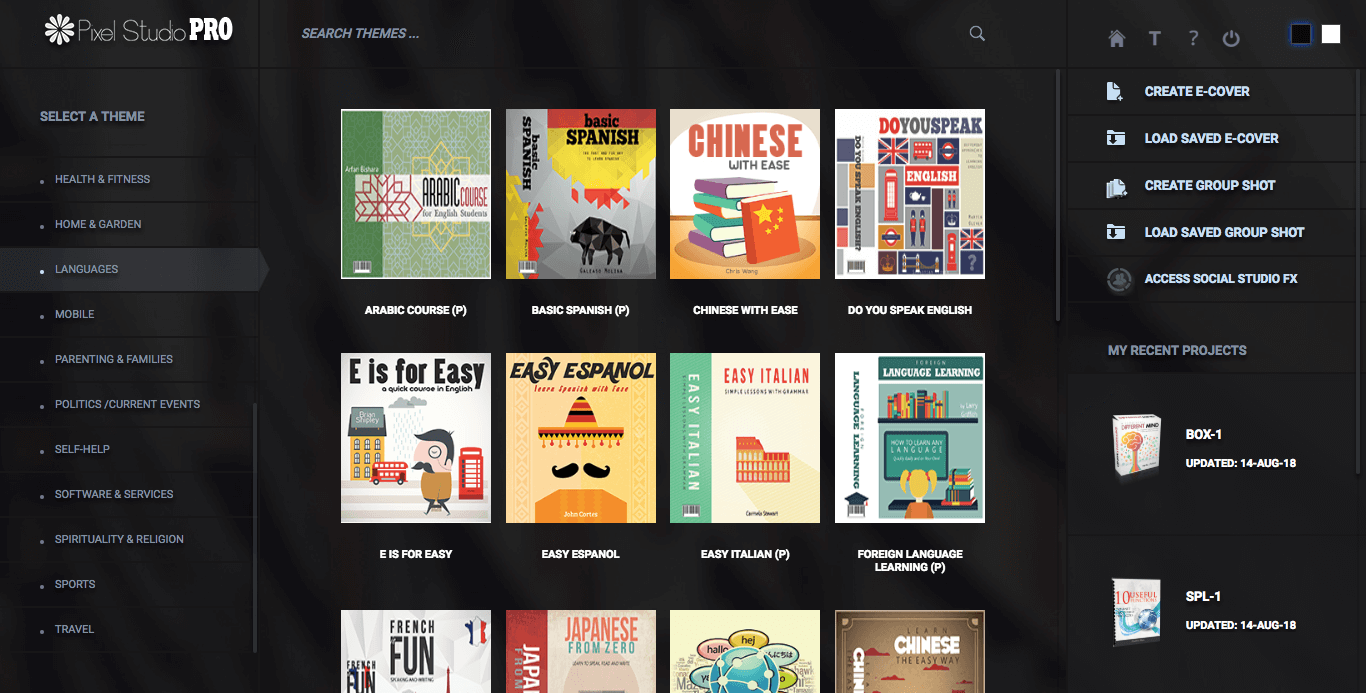Pick the Foreign Language Learning cover thumbnail
Screen dimensions: 1366x693
pyautogui.click(x=910, y=438)
